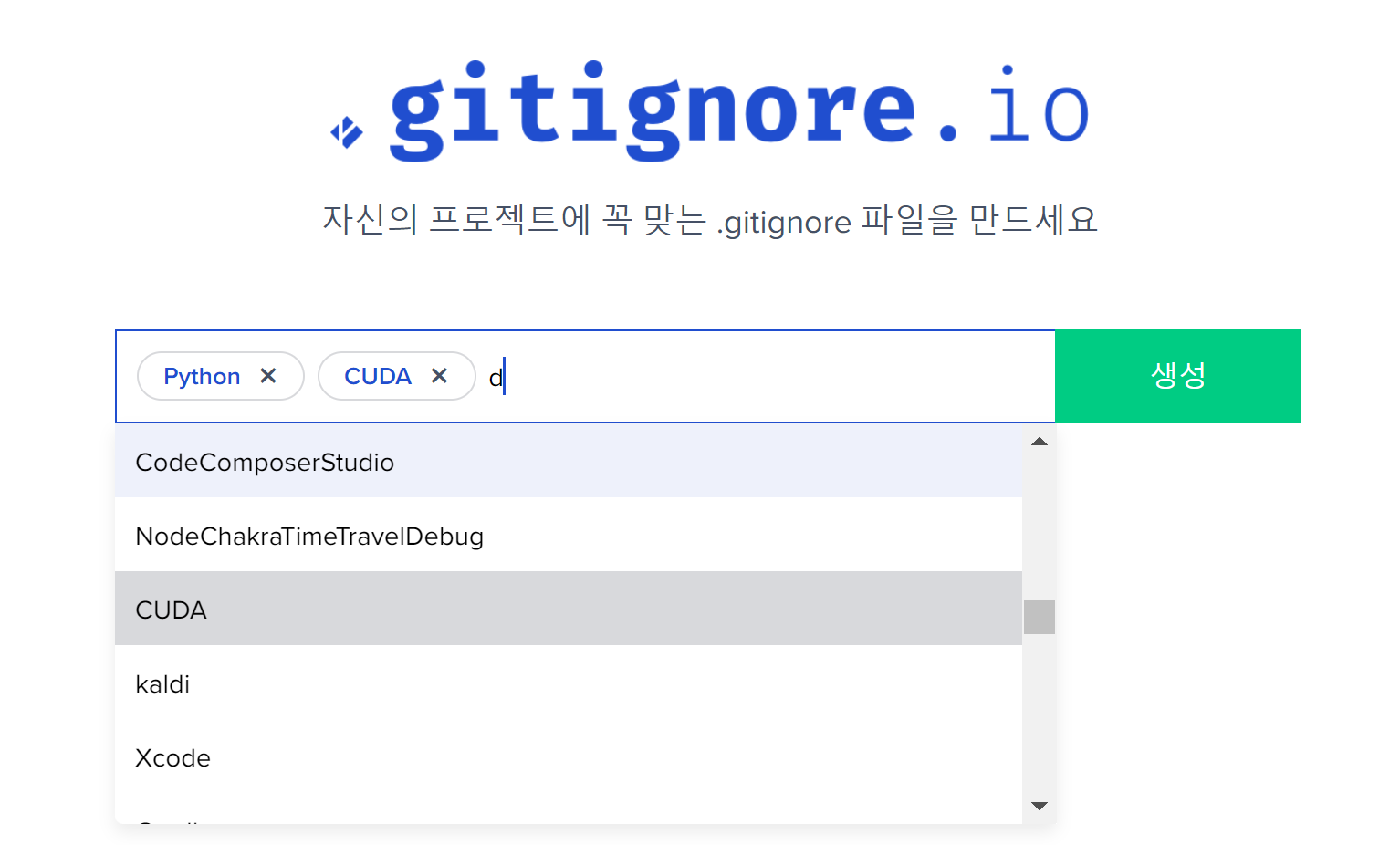1400x845 pixels.
Task: Pick the CUDA suggestion in the dropdown
Action: 569,609
